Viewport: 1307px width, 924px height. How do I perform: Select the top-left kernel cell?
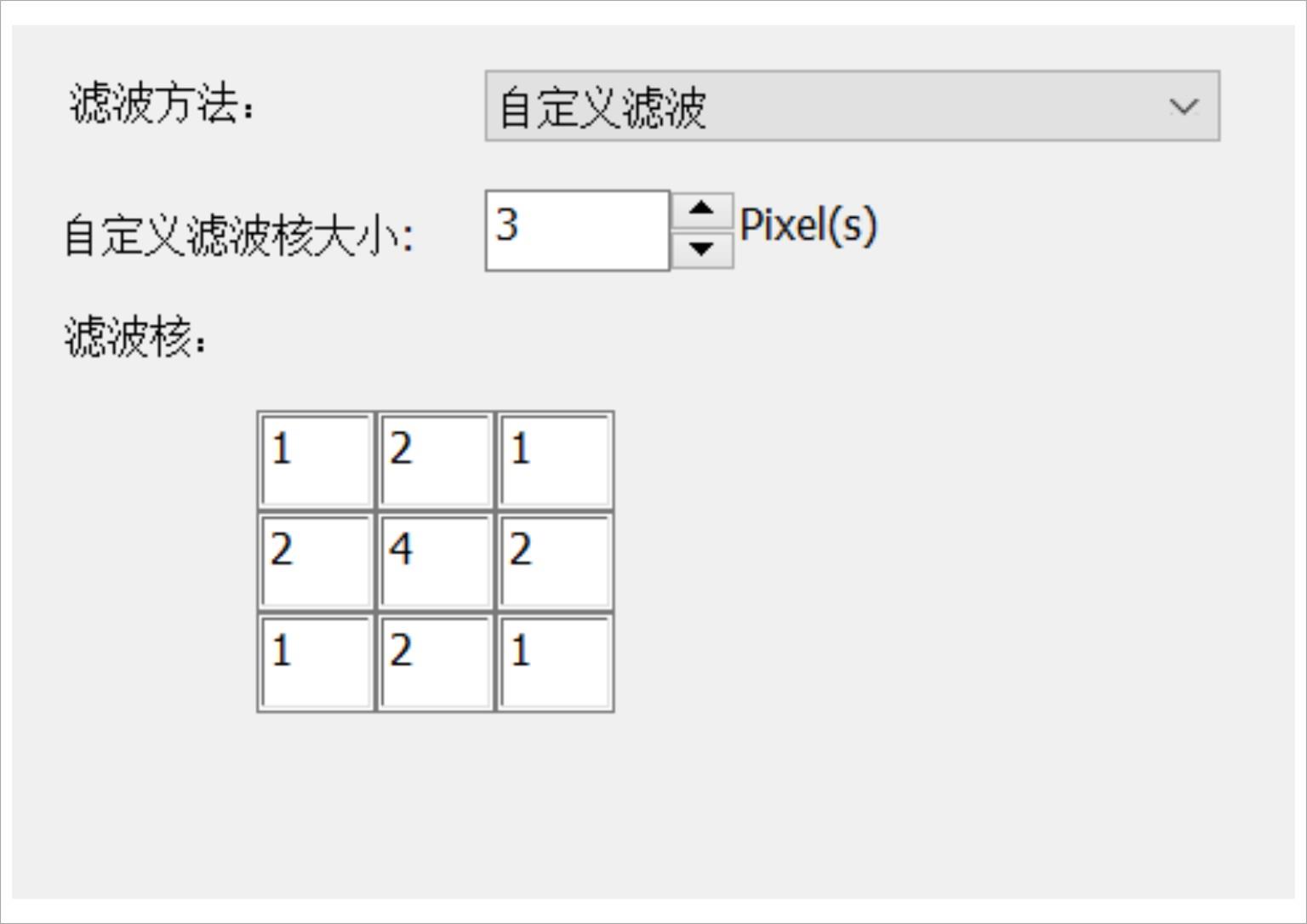(x=316, y=459)
